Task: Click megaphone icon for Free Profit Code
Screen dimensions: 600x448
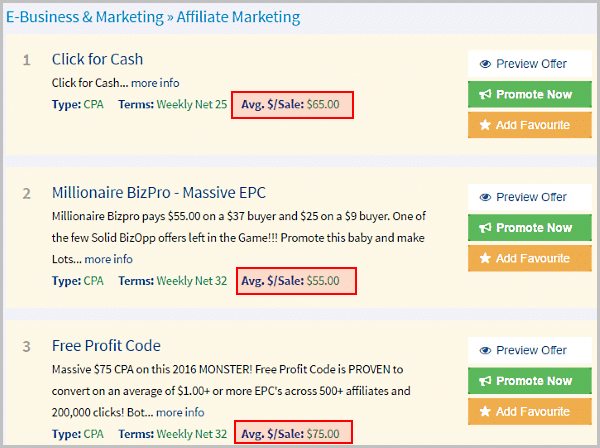Action: click(x=485, y=381)
